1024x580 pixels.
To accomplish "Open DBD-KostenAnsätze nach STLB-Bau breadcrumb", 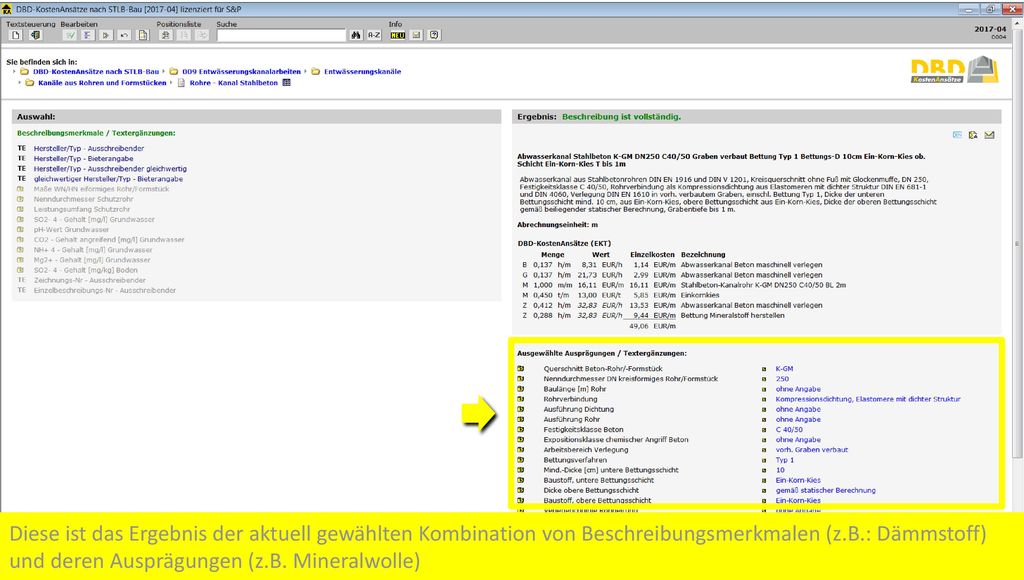I will (x=96, y=72).
